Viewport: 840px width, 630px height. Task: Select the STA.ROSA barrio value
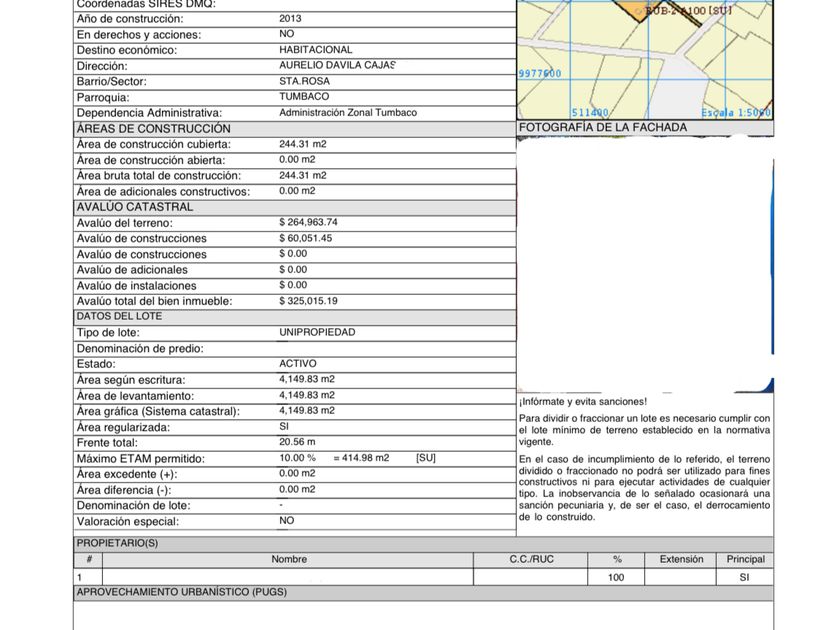pos(304,81)
